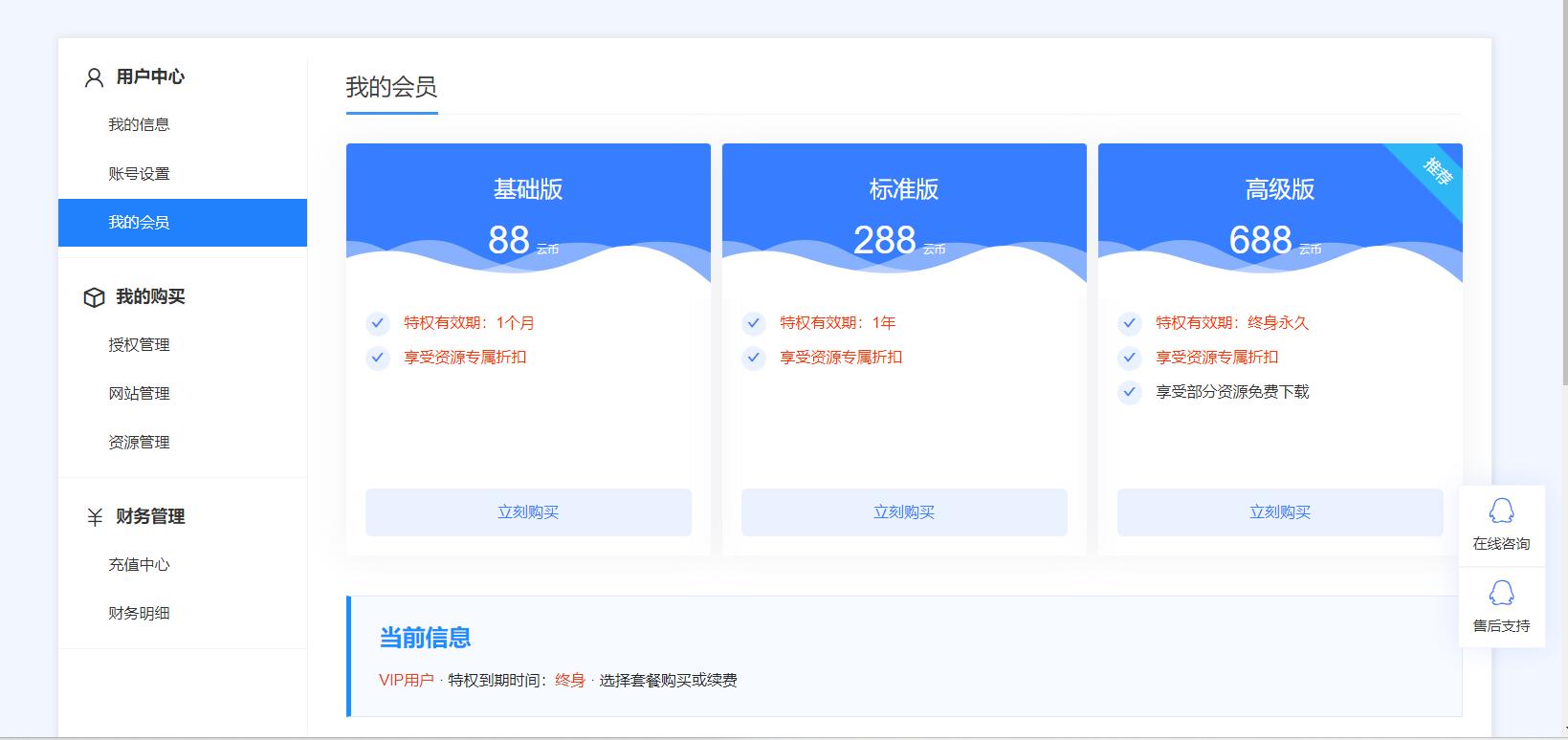This screenshot has height=740, width=1568.
Task: Click the 我的购买 box icon
Action: click(x=94, y=297)
